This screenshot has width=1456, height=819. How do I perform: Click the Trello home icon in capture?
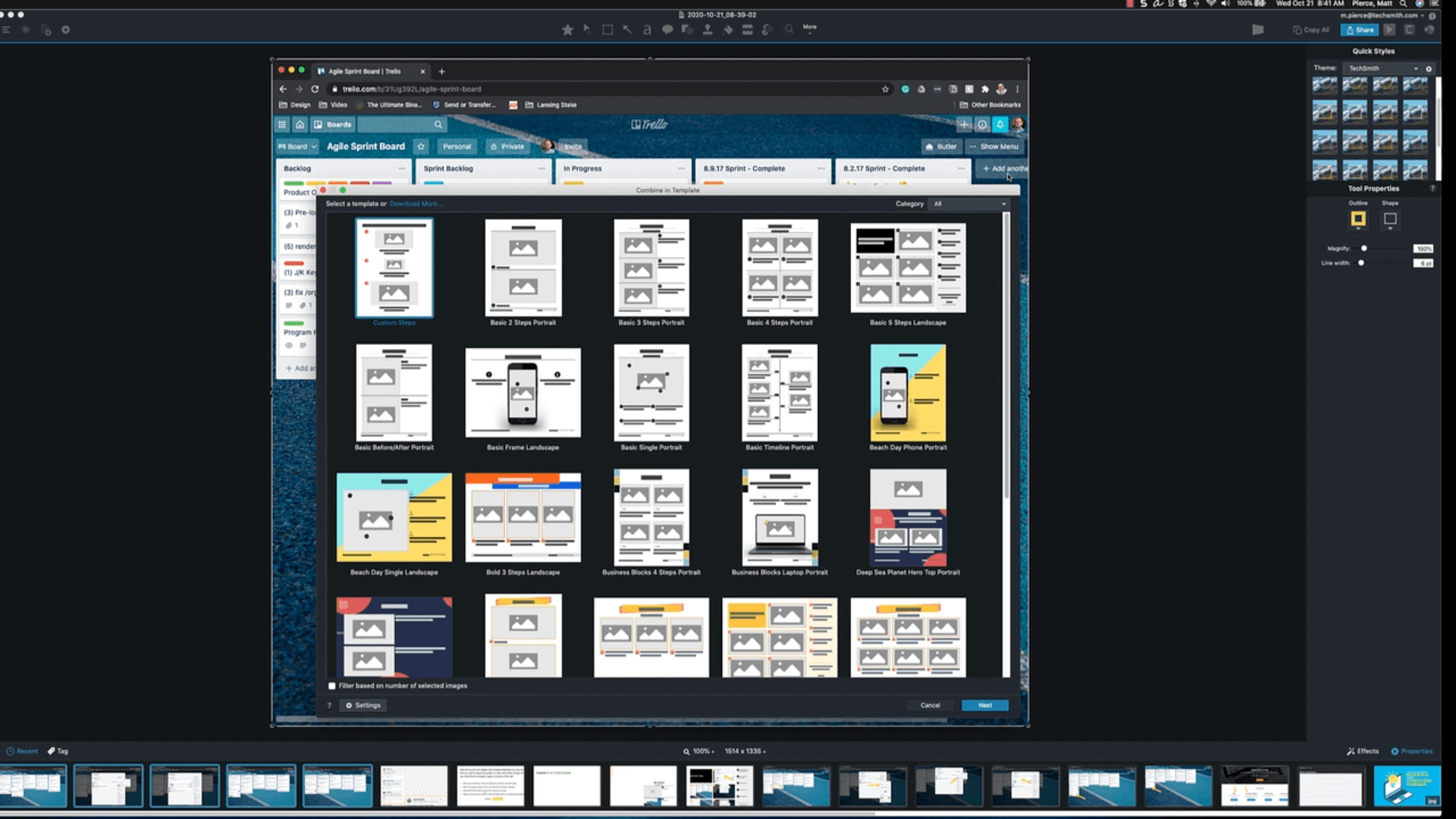tap(300, 124)
